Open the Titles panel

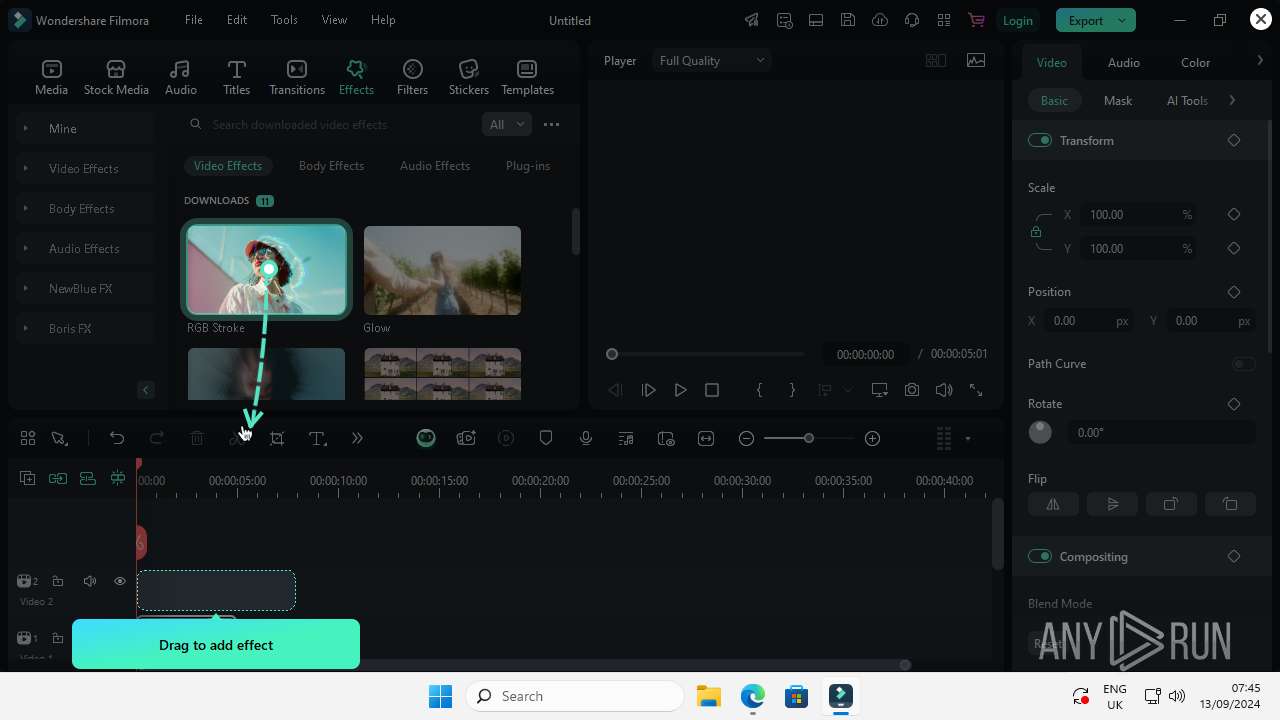236,77
